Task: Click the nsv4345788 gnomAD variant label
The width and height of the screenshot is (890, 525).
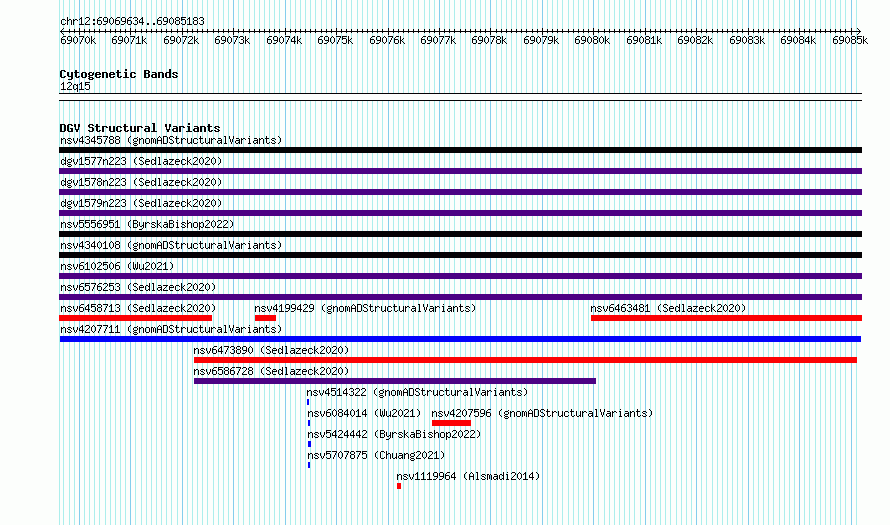Action: 171,140
